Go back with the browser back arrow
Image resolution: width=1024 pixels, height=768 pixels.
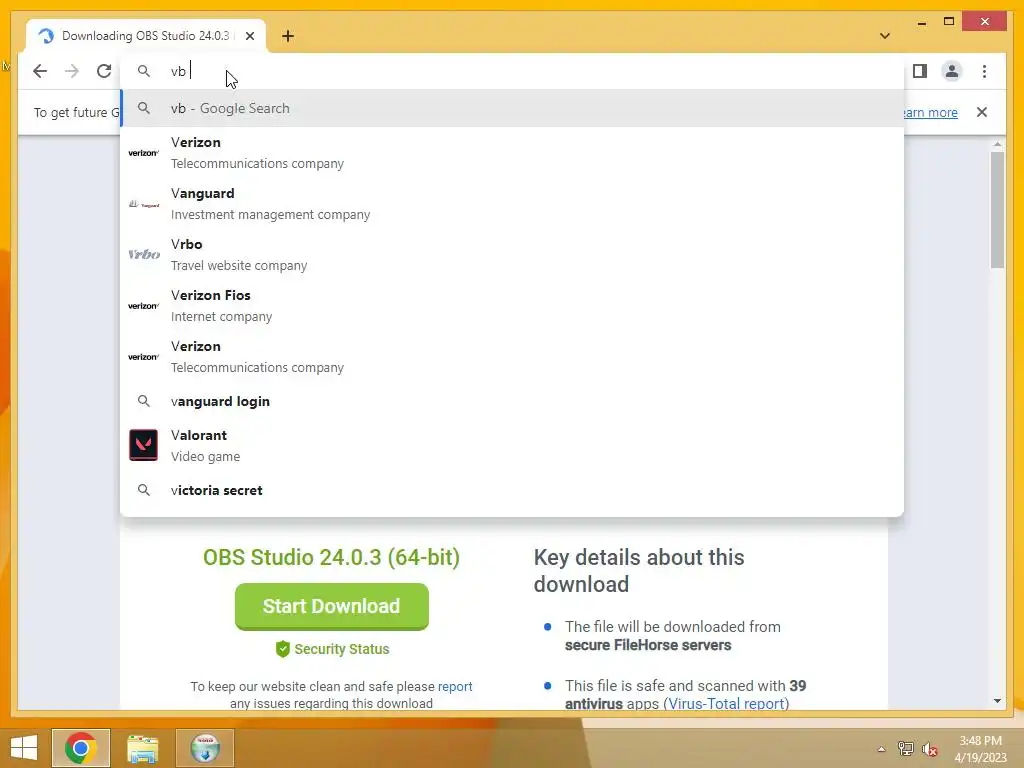(x=40, y=71)
